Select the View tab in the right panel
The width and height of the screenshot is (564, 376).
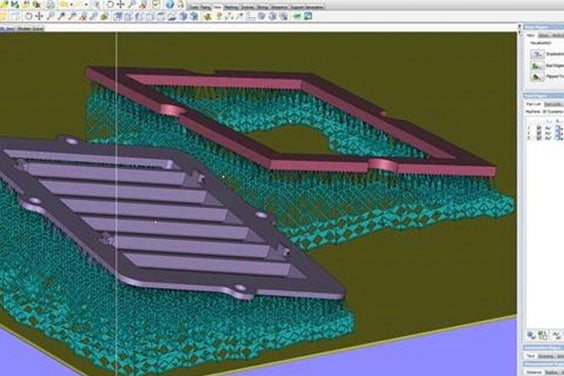(530, 35)
